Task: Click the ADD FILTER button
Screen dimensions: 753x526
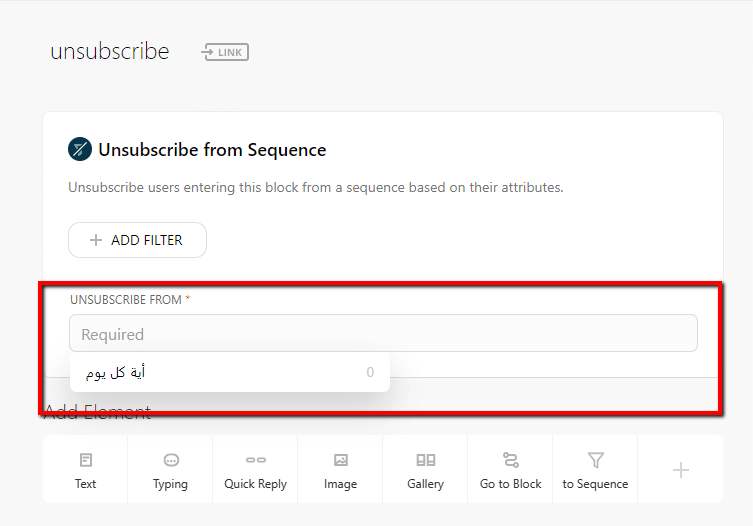Action: [x=137, y=240]
